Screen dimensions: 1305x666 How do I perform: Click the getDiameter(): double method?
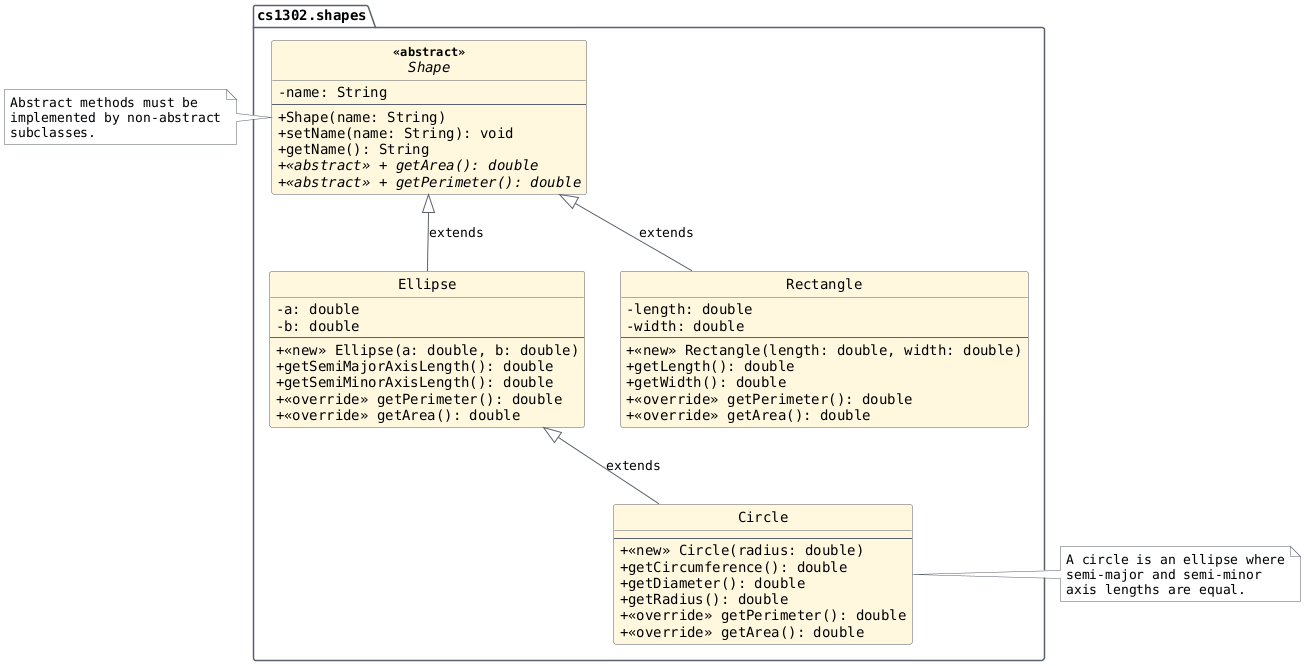pyautogui.click(x=712, y=583)
